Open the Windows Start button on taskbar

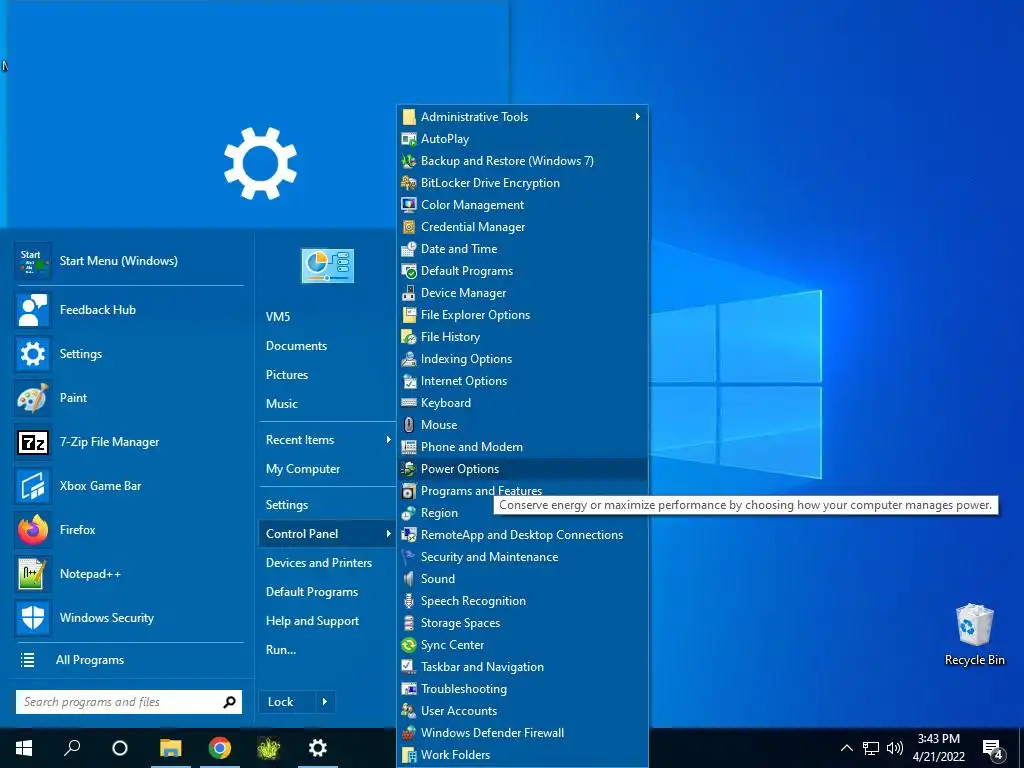24,748
